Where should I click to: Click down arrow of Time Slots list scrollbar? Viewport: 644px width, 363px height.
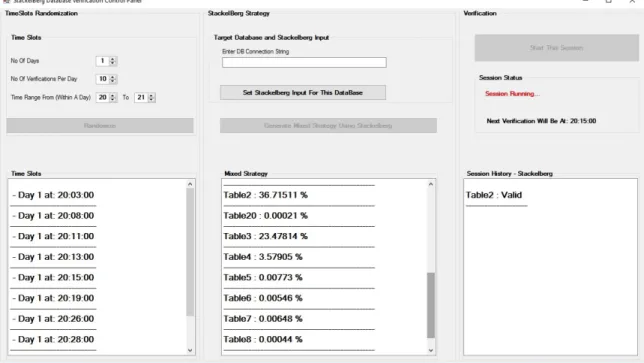(190, 350)
